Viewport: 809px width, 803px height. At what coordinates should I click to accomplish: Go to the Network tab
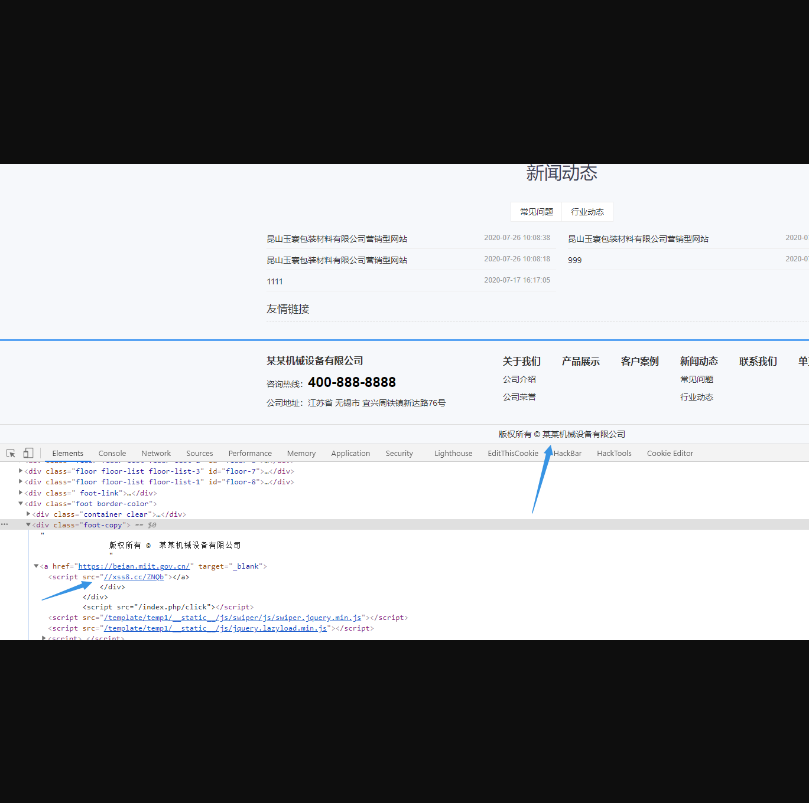pos(156,453)
